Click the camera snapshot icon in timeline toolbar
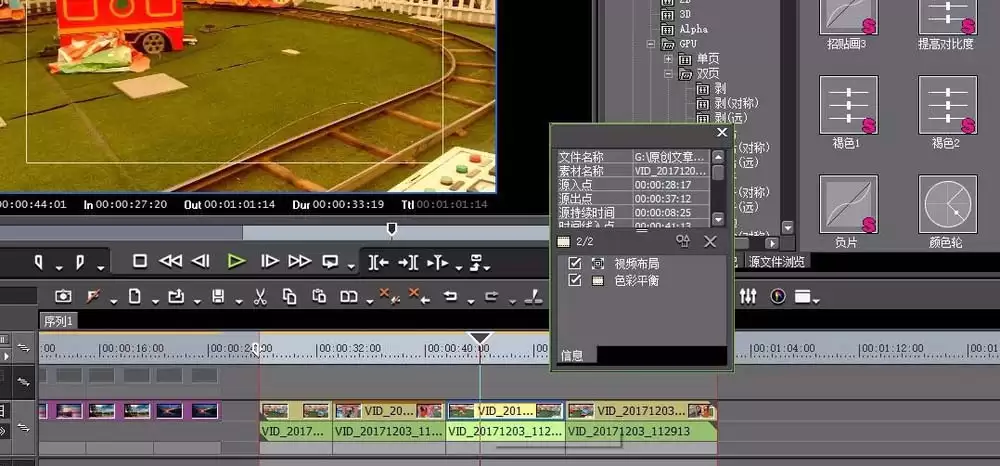The height and width of the screenshot is (466, 1000). (62, 296)
